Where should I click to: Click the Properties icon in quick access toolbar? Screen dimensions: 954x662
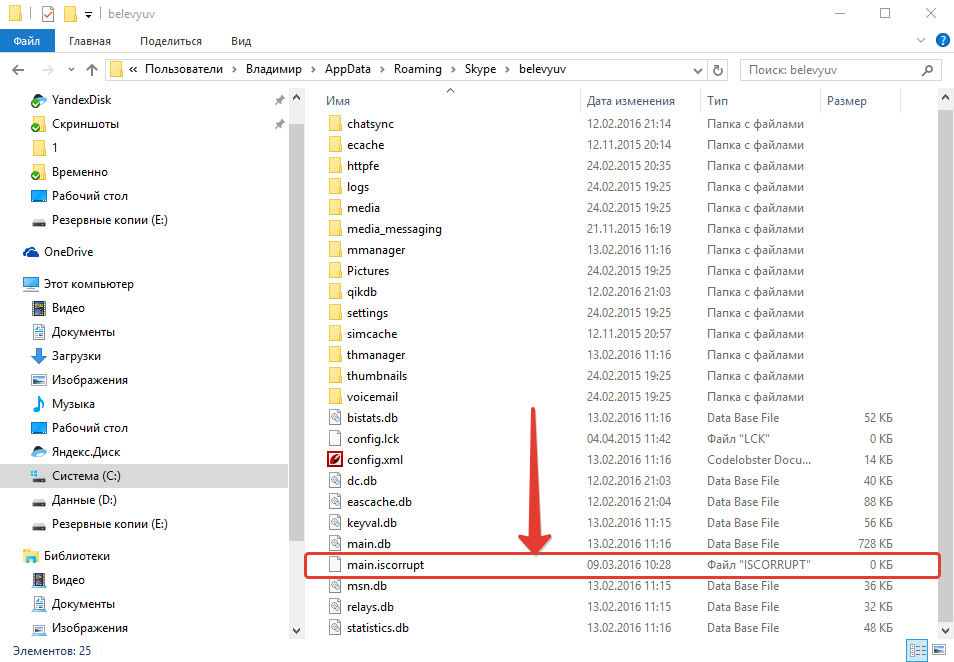(x=47, y=14)
